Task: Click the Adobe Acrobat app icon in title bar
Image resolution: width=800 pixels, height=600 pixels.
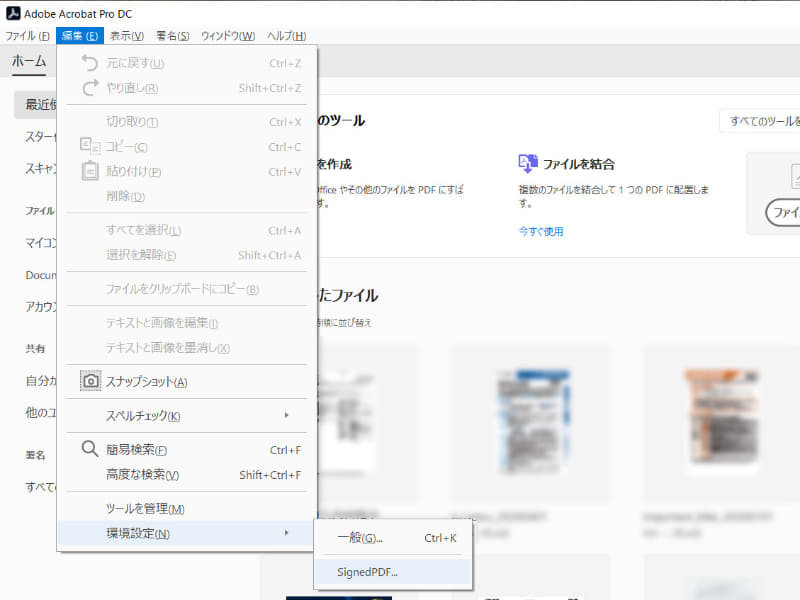Action: (13, 13)
